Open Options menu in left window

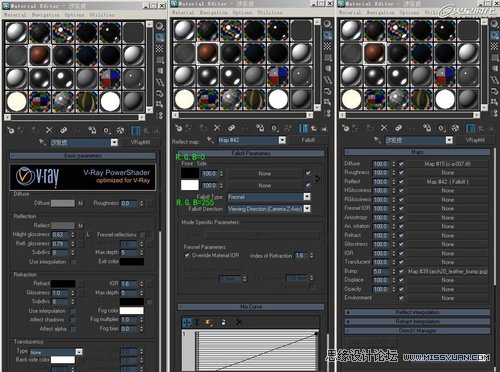pos(74,15)
